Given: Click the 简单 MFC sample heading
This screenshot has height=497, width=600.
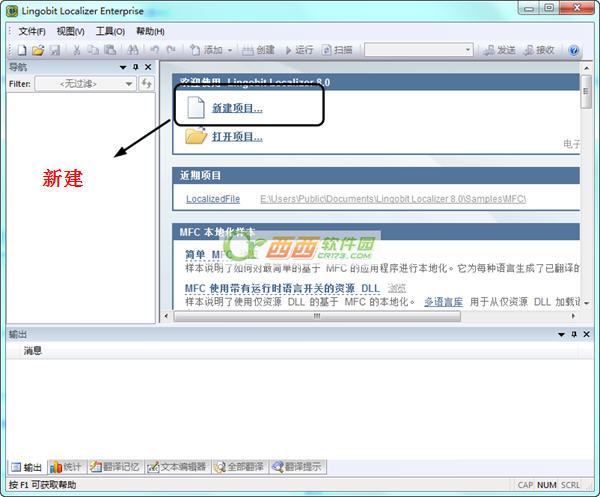Looking at the screenshot, I should tap(209, 254).
